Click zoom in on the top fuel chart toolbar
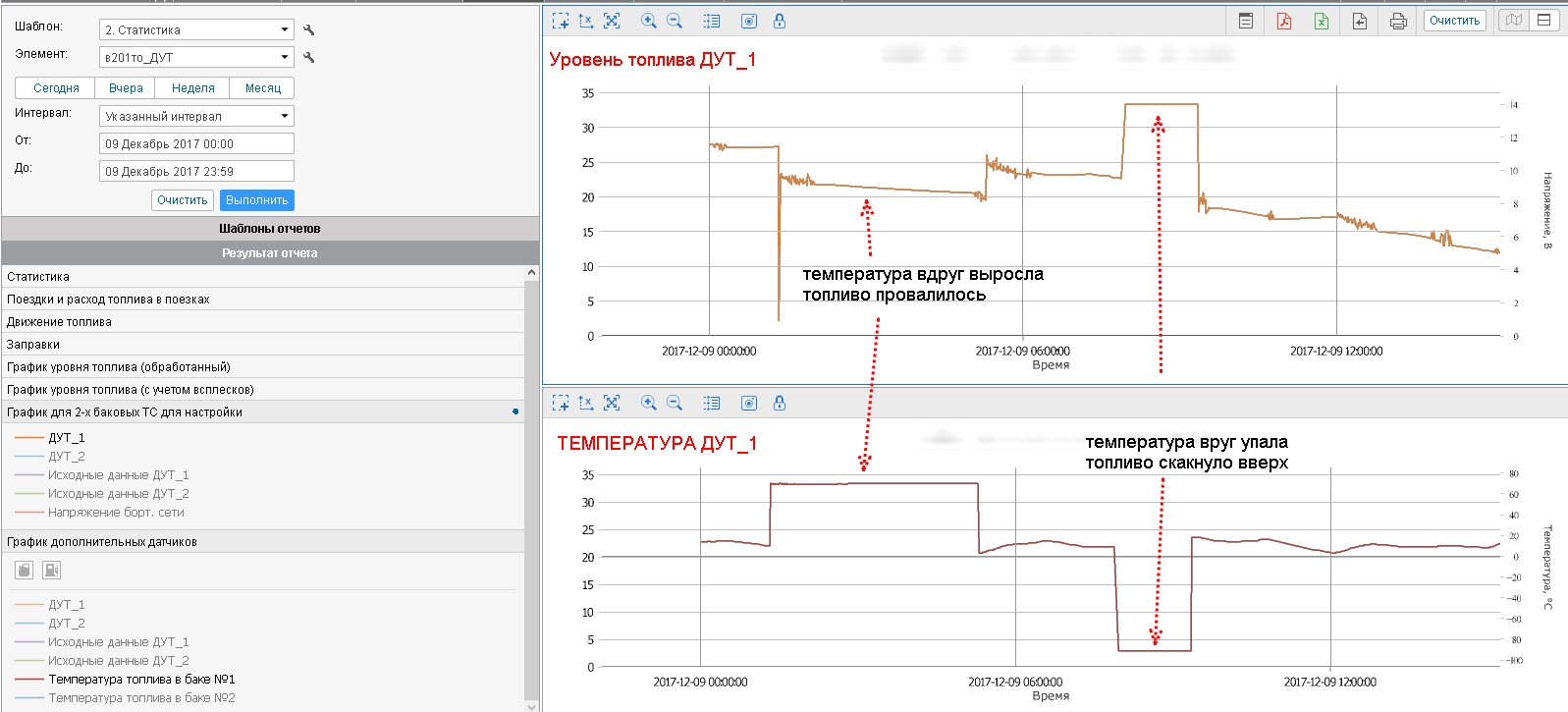This screenshot has width=1568, height=712. pyautogui.click(x=648, y=21)
